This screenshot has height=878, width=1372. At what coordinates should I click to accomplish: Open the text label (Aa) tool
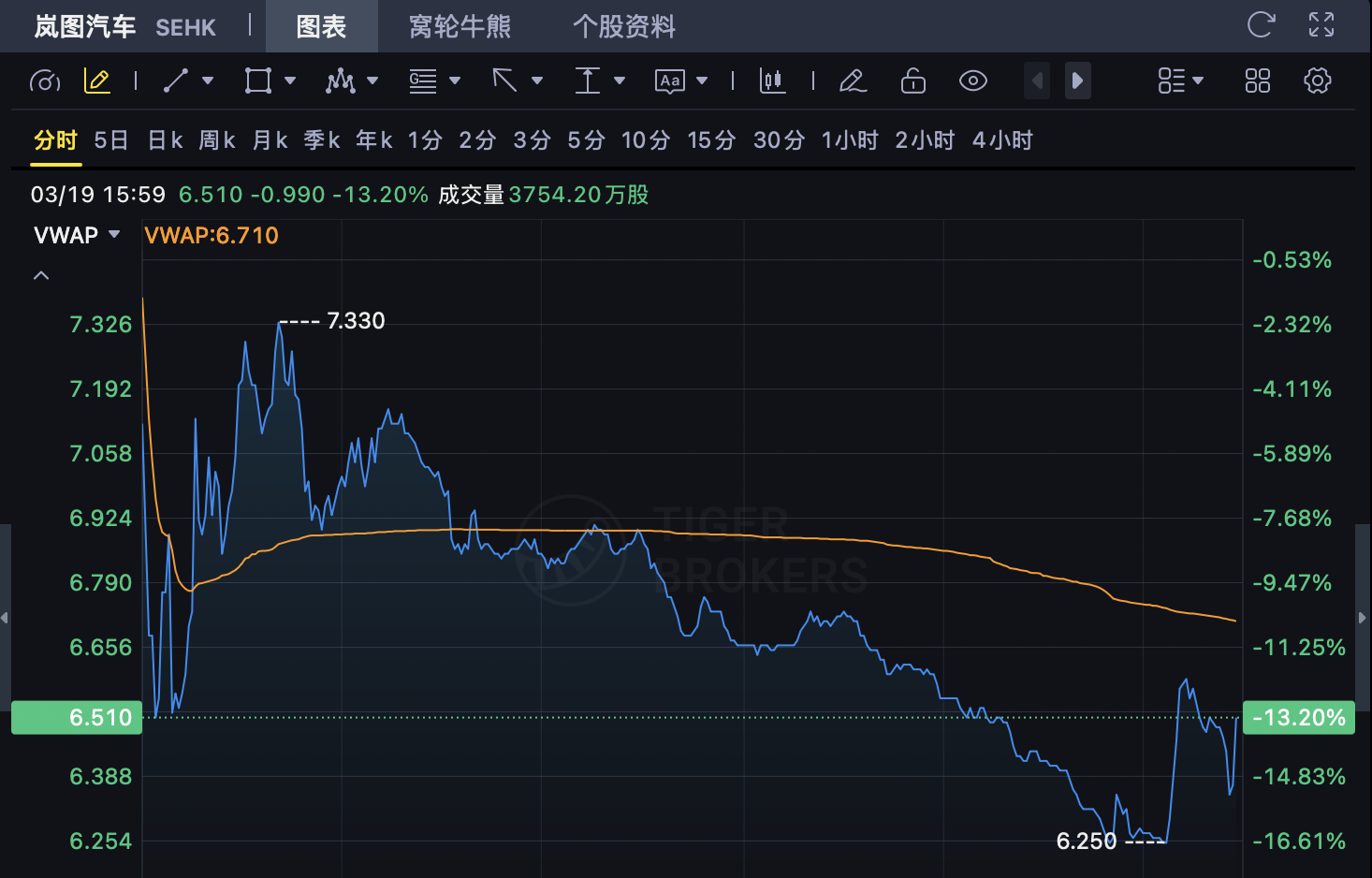pyautogui.click(x=672, y=80)
